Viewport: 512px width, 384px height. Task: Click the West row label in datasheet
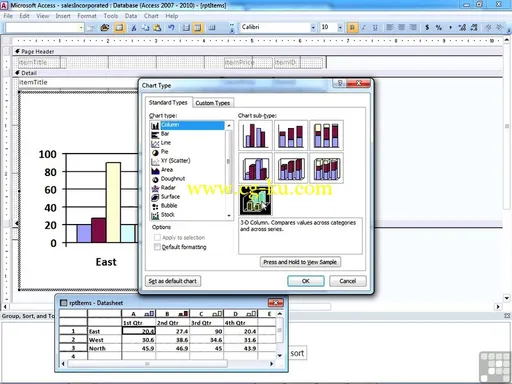pos(104,340)
